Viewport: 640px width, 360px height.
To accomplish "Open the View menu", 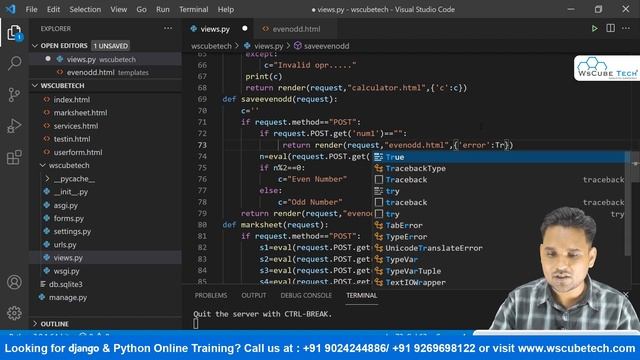I will tap(118, 9).
